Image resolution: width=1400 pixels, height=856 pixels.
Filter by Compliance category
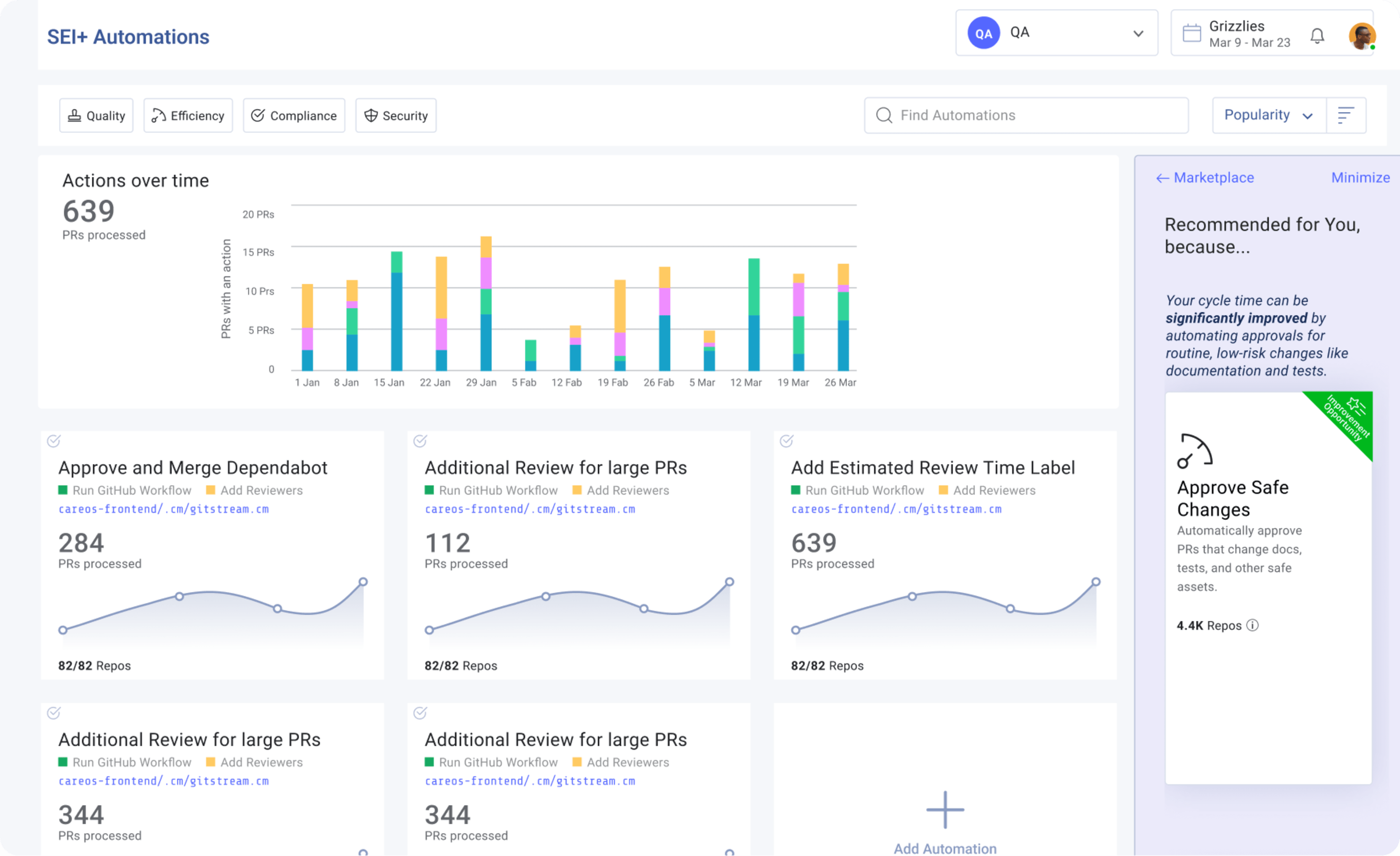294,115
